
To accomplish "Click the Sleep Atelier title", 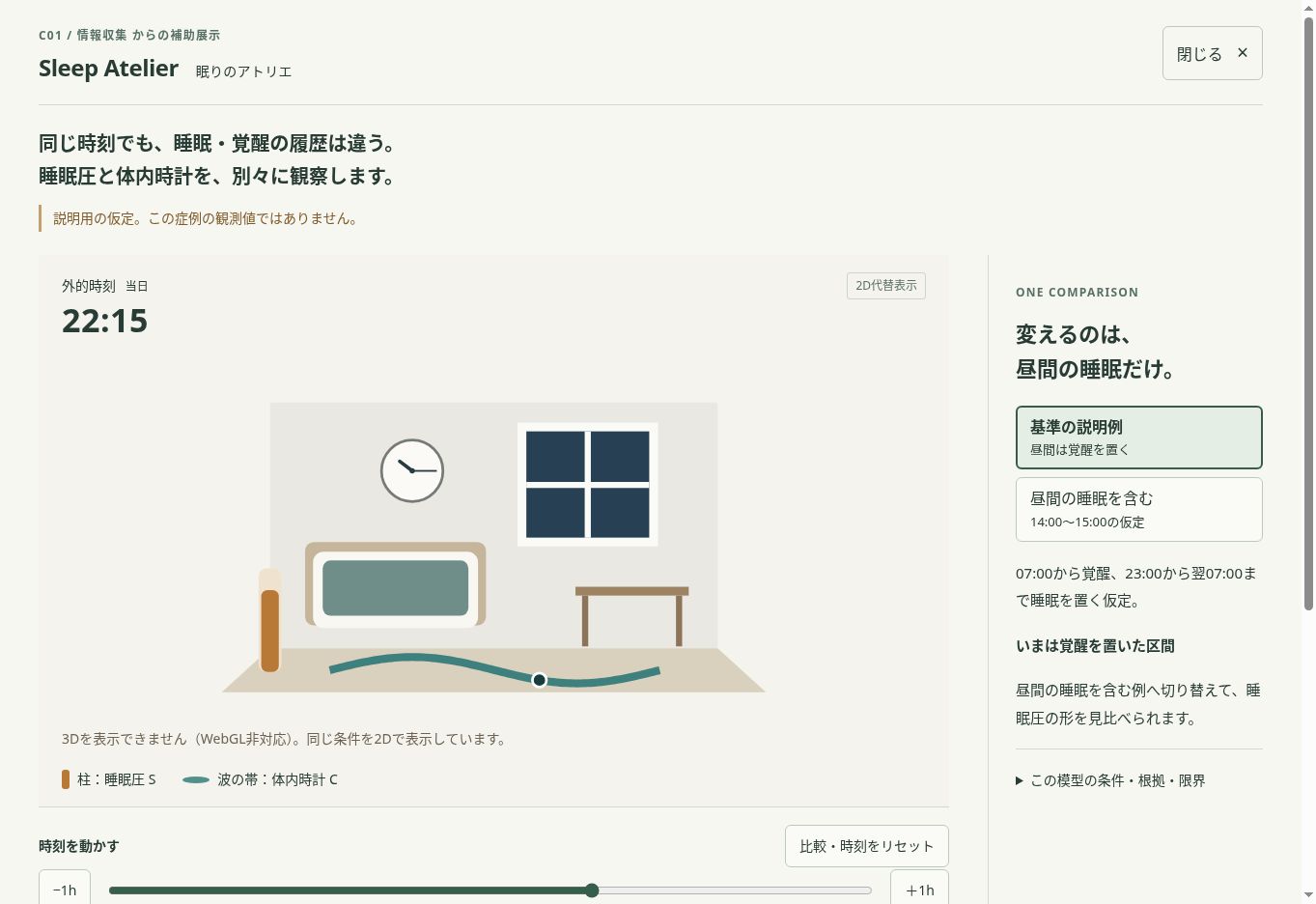I will (108, 69).
